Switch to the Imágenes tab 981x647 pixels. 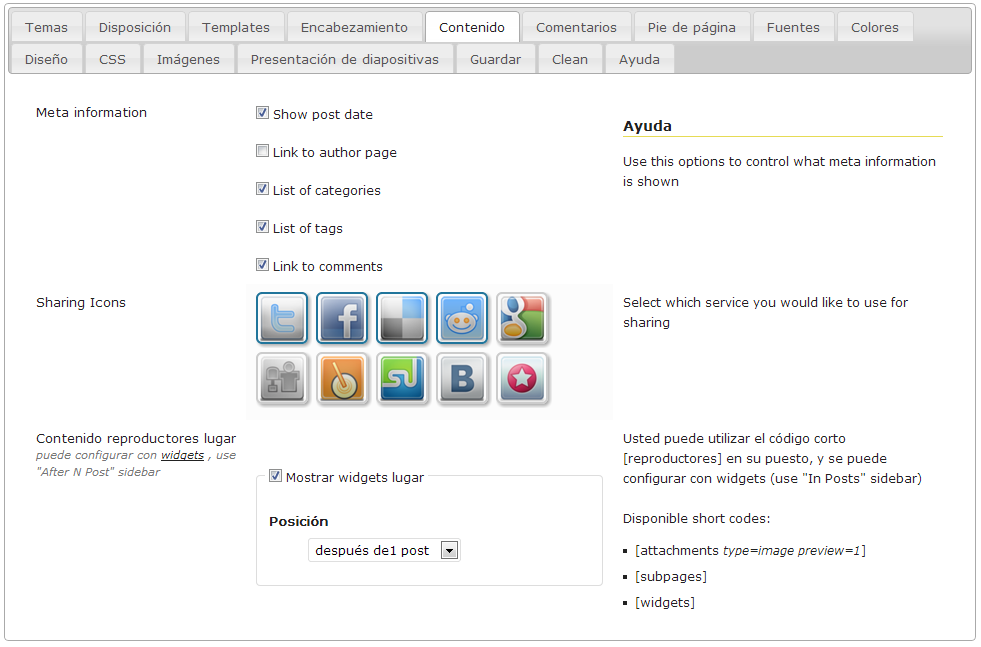click(x=188, y=59)
